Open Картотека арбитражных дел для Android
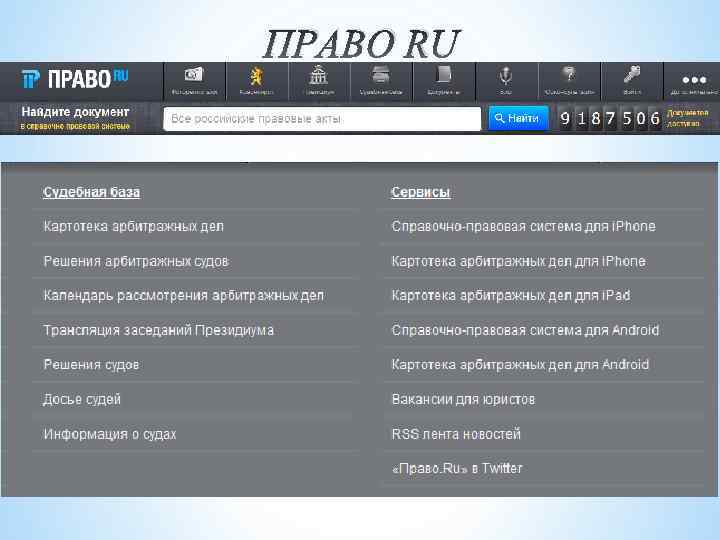This screenshot has height=540, width=720. (520, 365)
